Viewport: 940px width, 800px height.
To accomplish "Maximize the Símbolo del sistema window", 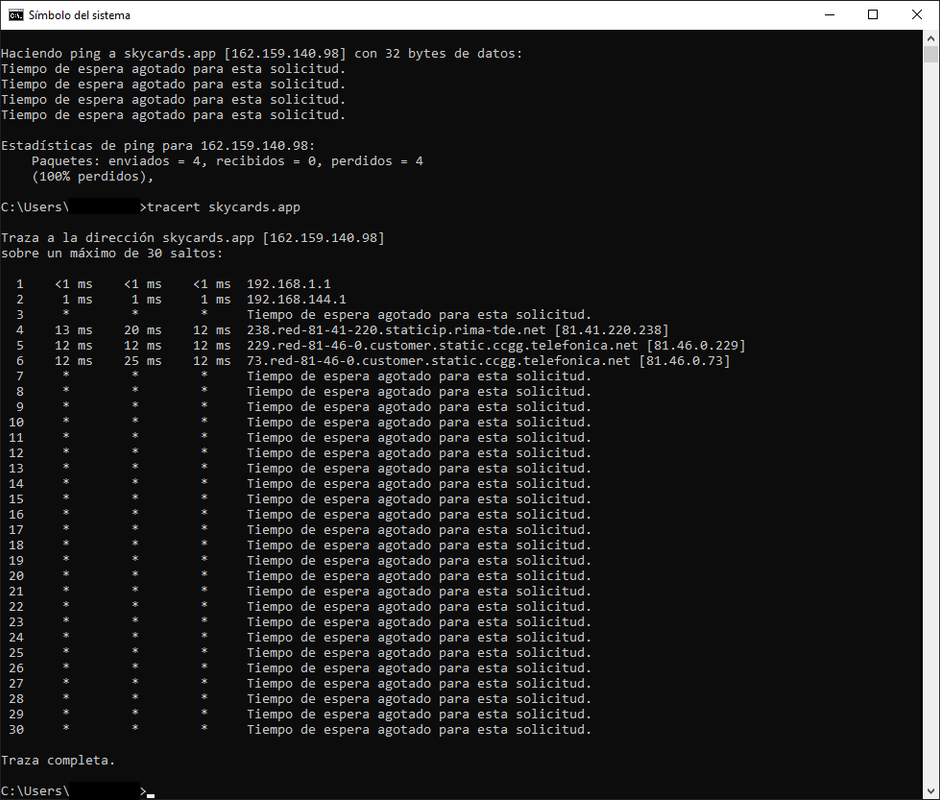I will tap(872, 15).
